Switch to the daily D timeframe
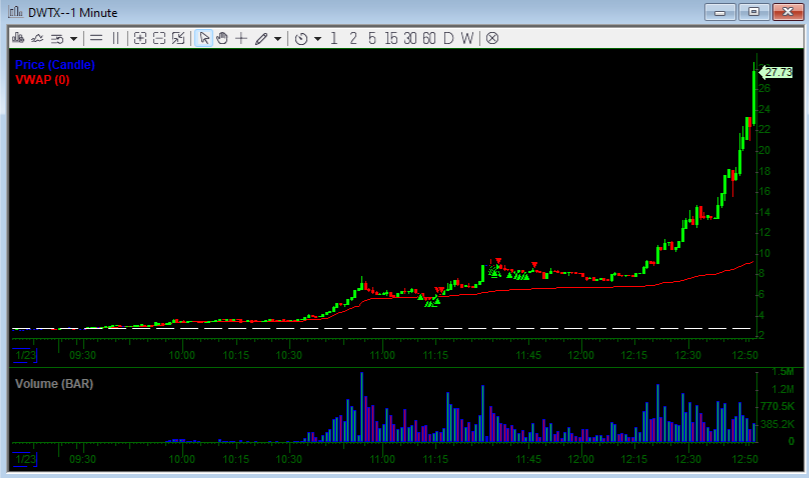 click(x=448, y=38)
